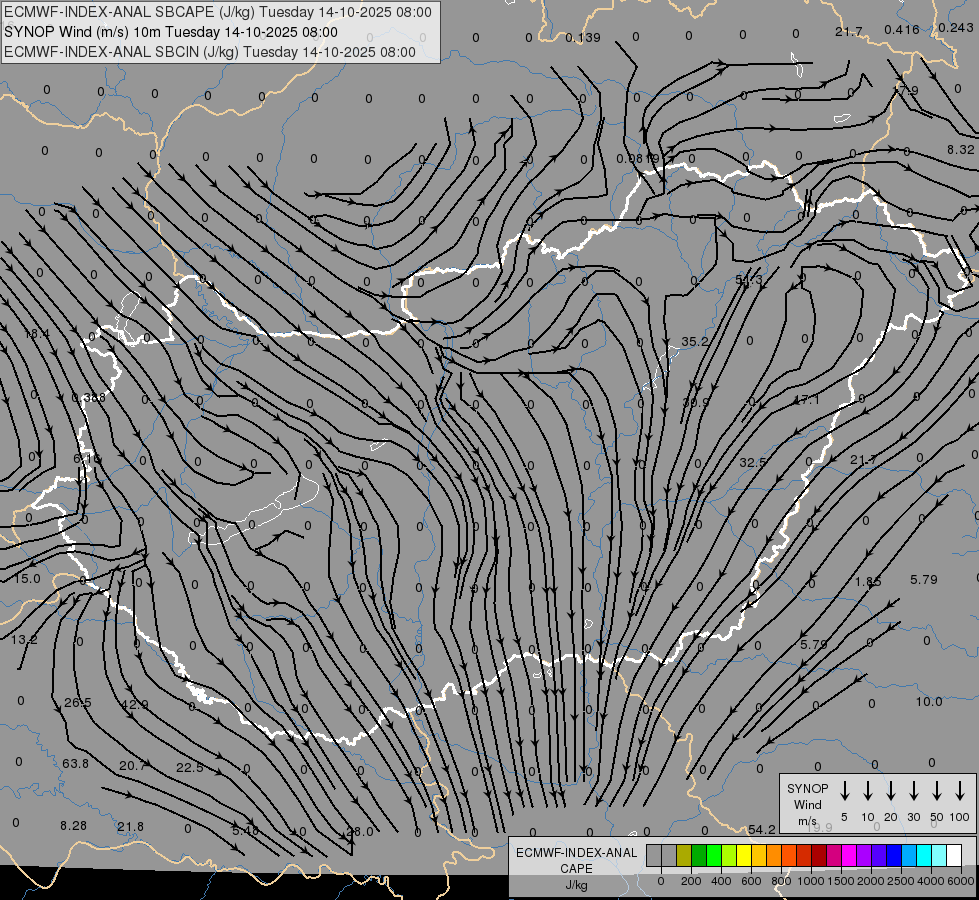
Task: Select the 10 m/s wind arrow symbol
Action: (x=868, y=791)
